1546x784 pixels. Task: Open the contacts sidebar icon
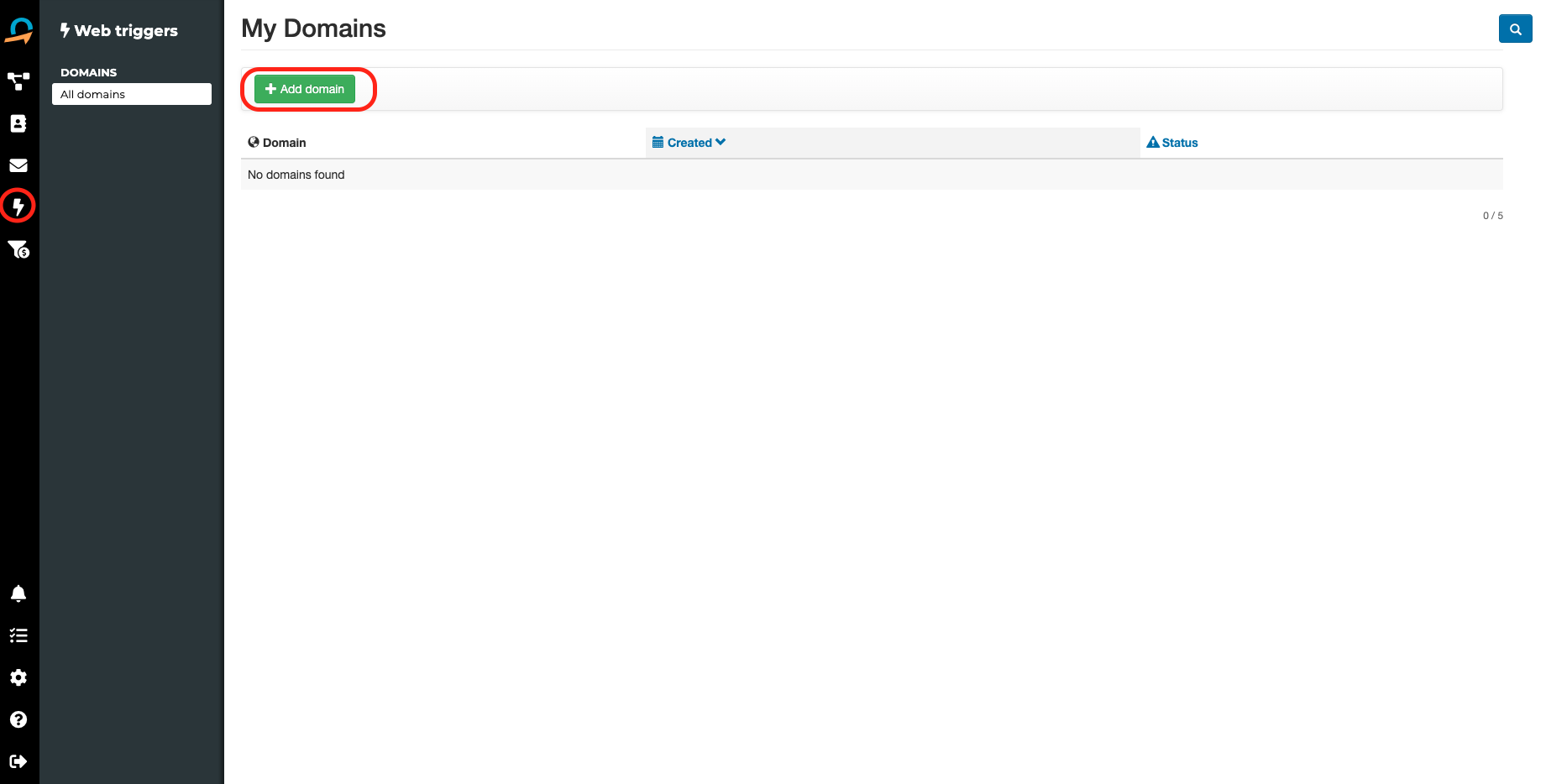18,123
